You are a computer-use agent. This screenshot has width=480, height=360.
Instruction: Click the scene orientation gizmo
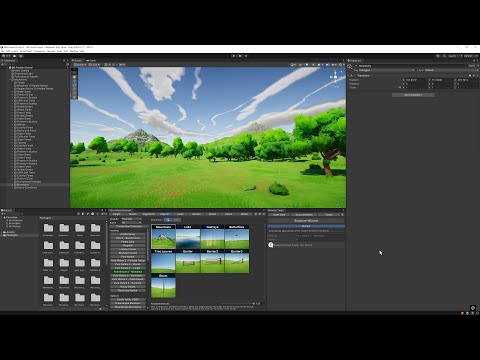(335, 77)
